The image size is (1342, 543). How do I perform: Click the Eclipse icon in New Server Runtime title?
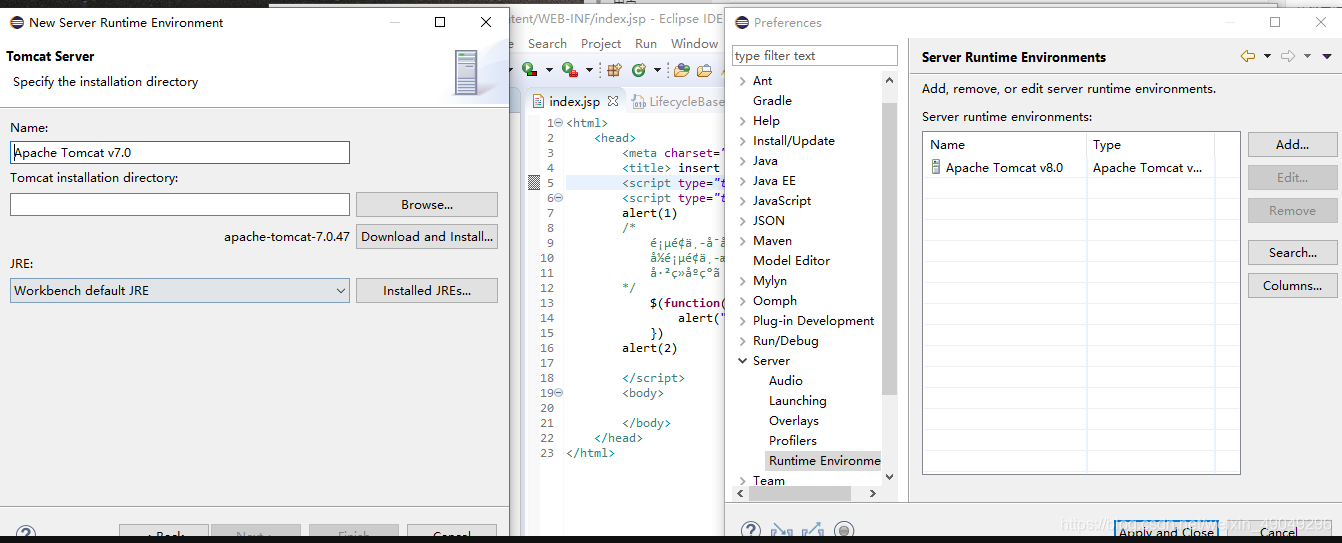coord(16,22)
